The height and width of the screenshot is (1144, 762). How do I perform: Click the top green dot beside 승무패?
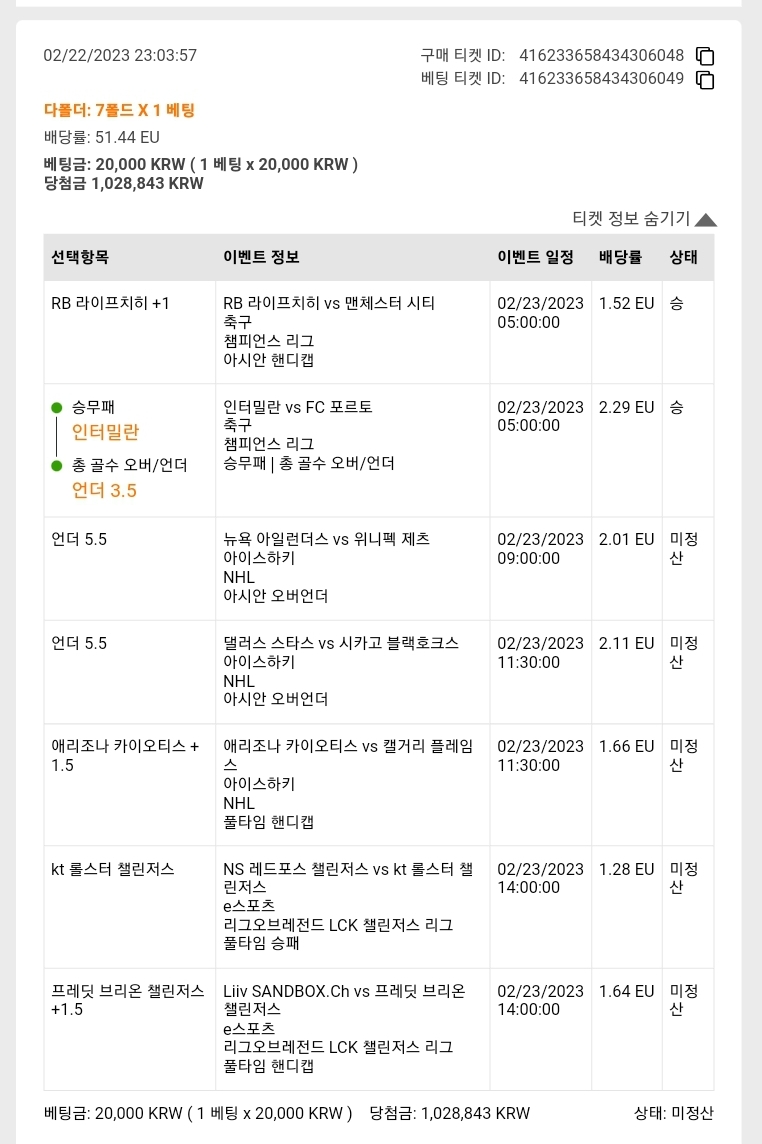point(57,408)
